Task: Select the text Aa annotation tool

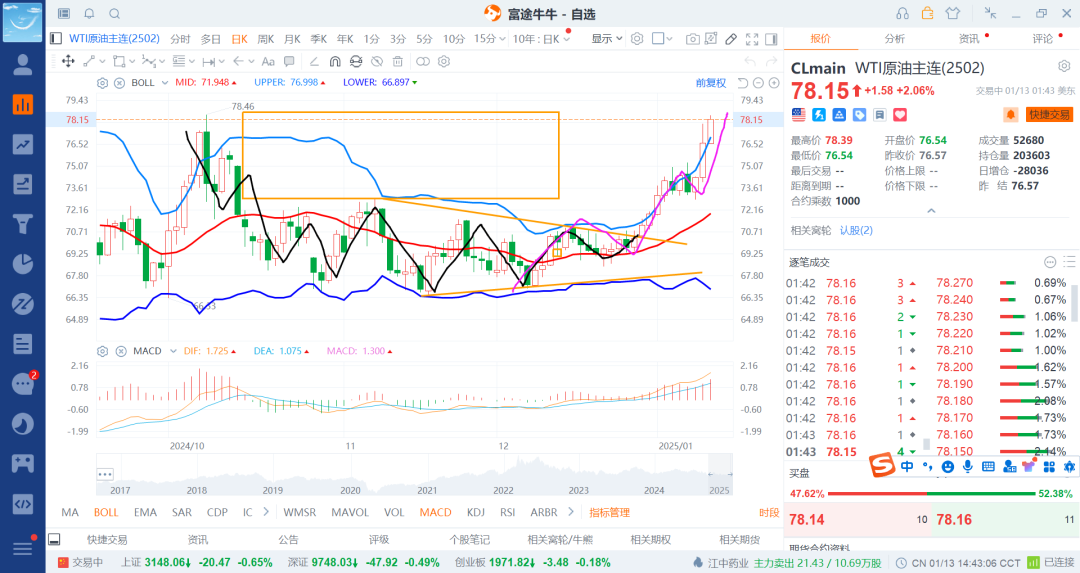Action: click(x=268, y=61)
